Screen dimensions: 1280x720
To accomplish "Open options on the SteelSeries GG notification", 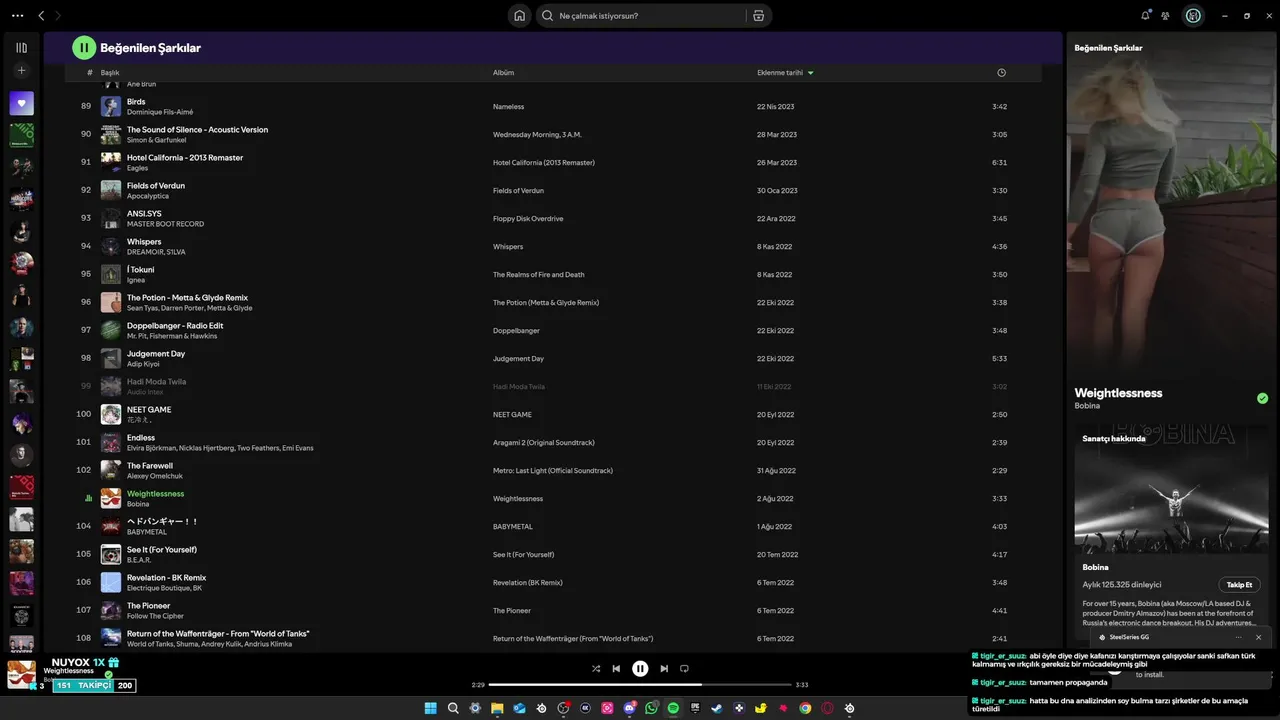I will (x=1238, y=637).
